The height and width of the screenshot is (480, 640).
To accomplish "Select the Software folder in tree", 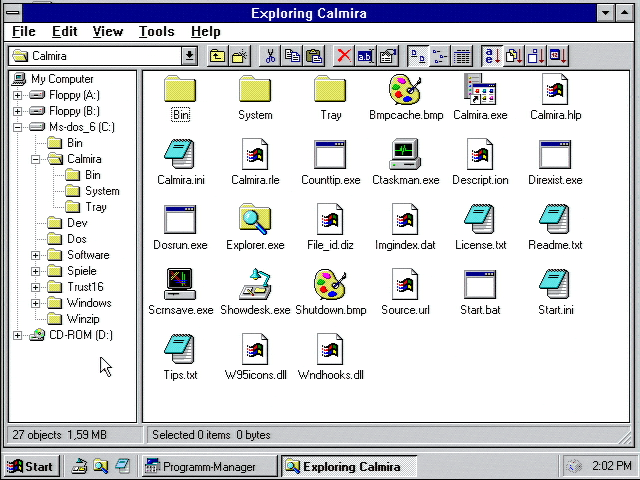I will pos(88,255).
